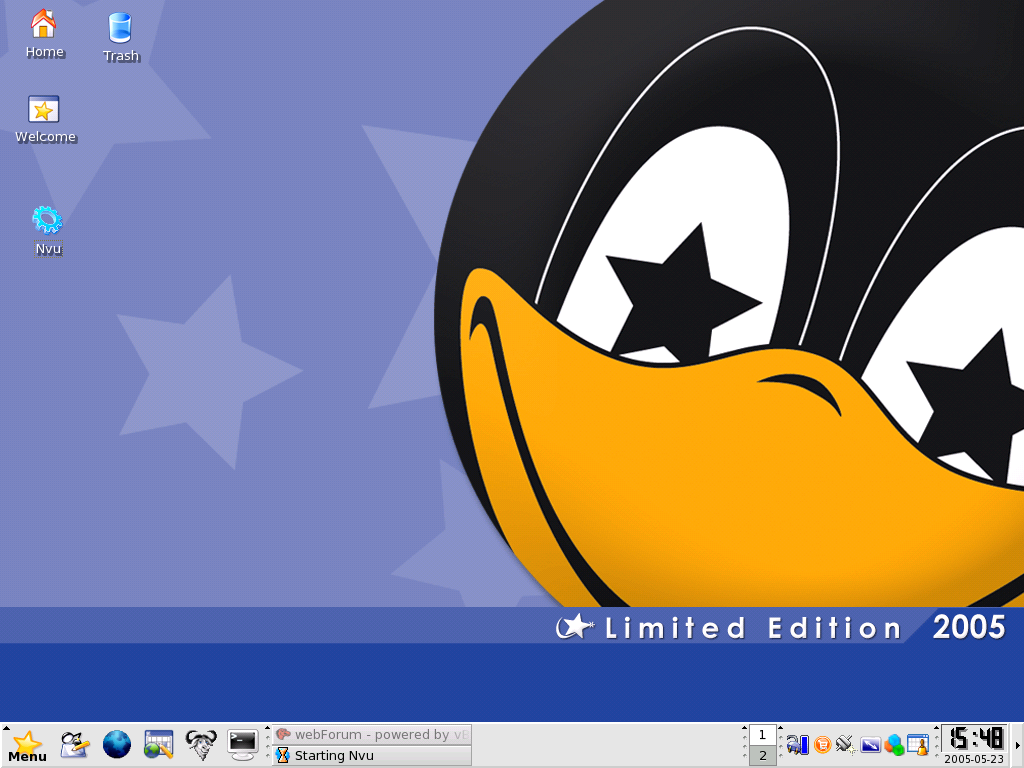
Task: Select the Starting Nvu taskbar entry
Action: (372, 756)
